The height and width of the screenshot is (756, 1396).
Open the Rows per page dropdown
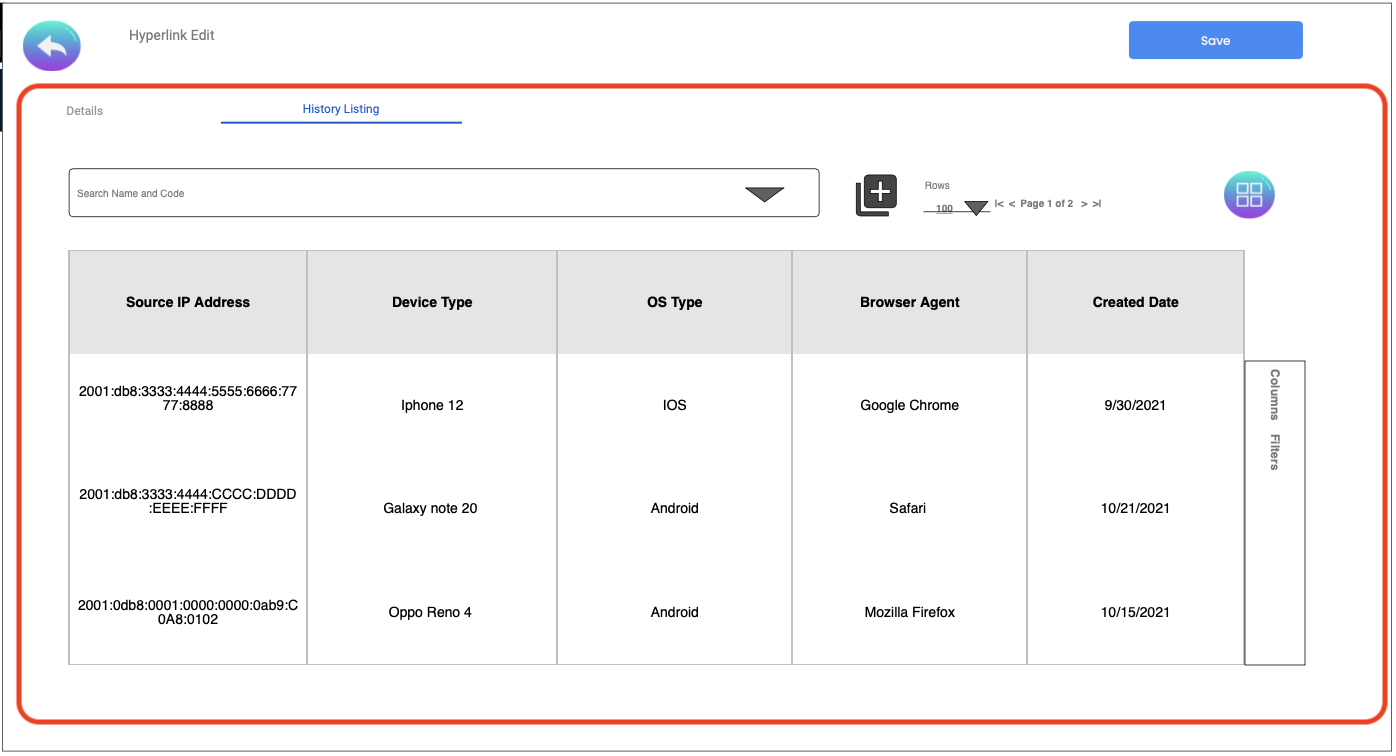tap(975, 208)
